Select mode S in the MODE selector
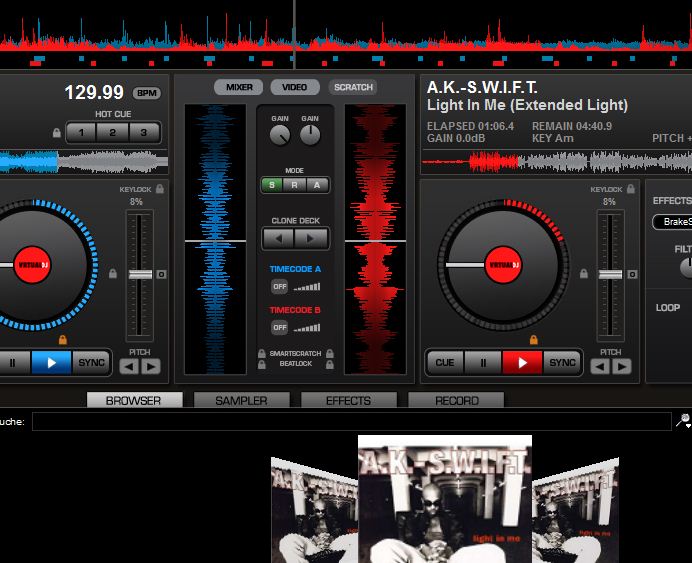 [272, 185]
